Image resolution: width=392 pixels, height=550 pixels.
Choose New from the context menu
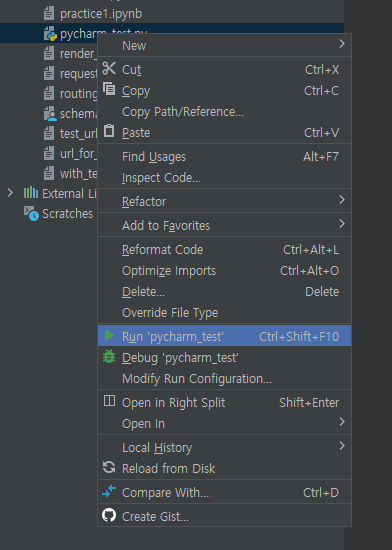click(224, 46)
